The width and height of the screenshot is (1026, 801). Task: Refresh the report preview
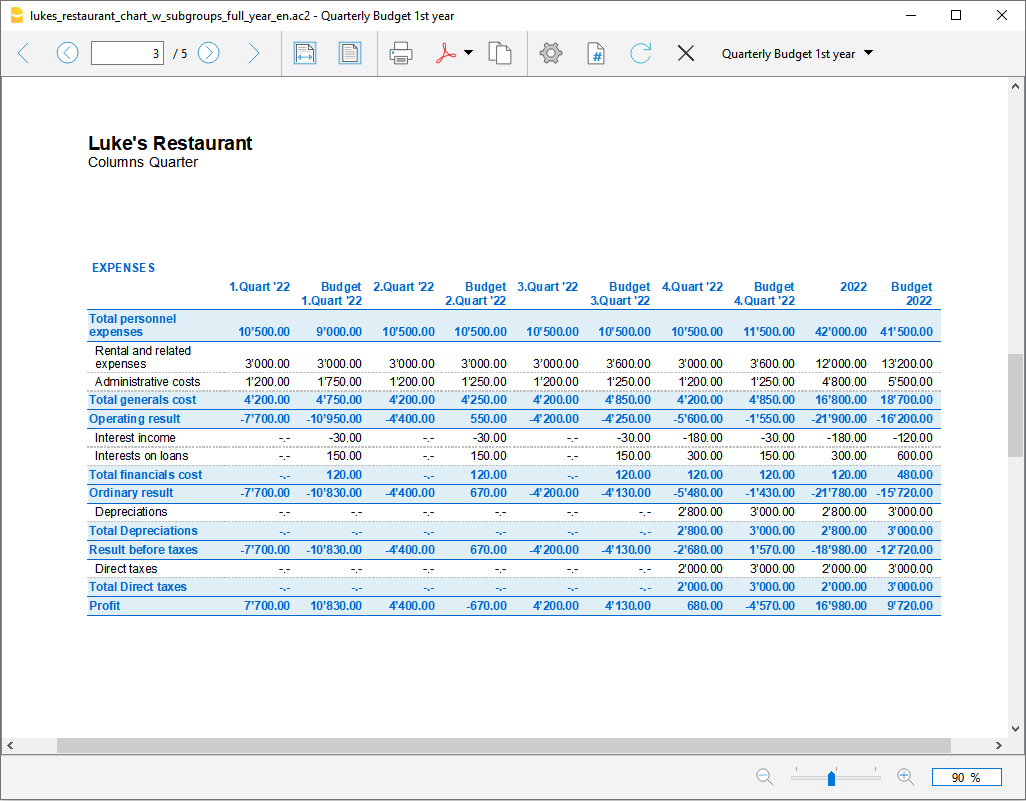click(x=640, y=54)
